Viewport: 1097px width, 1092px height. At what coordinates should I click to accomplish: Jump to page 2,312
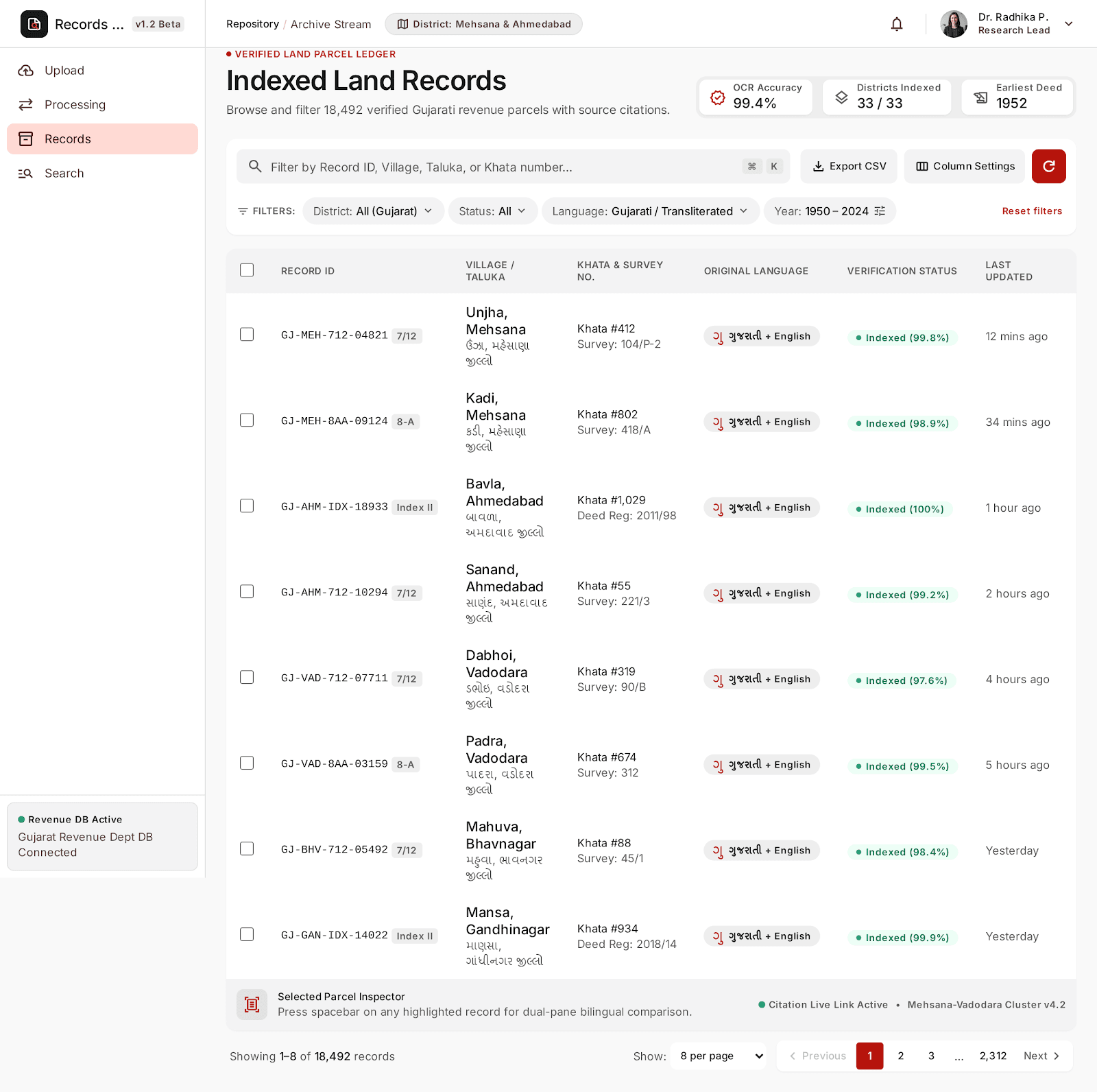tap(993, 1056)
